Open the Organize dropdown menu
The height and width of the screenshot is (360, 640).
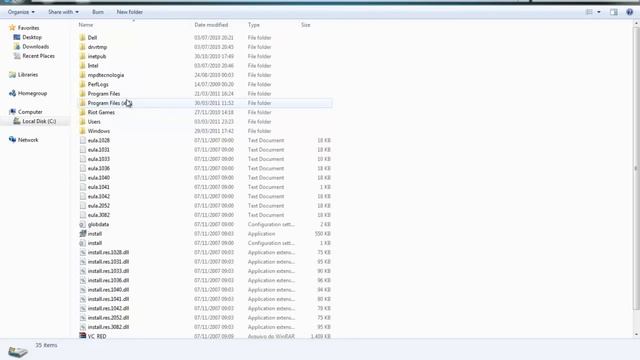pos(21,12)
